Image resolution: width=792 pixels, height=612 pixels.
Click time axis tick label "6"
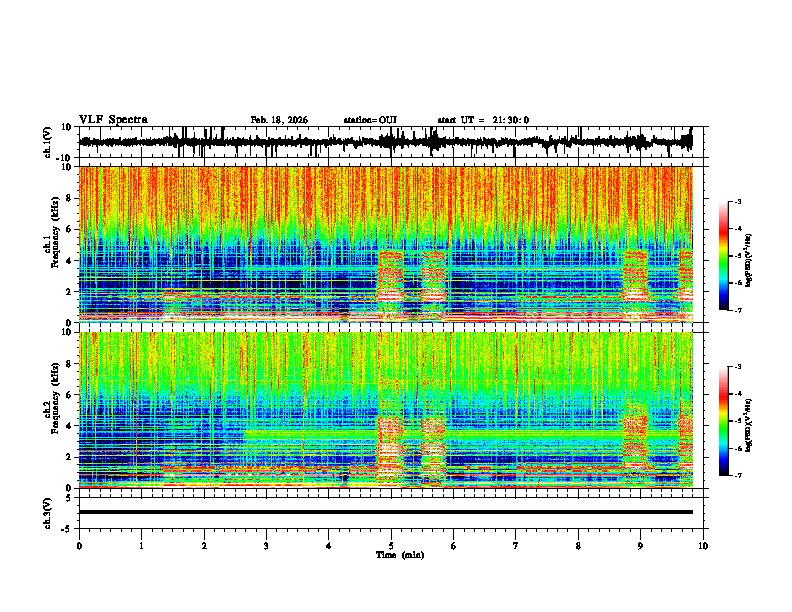point(454,546)
